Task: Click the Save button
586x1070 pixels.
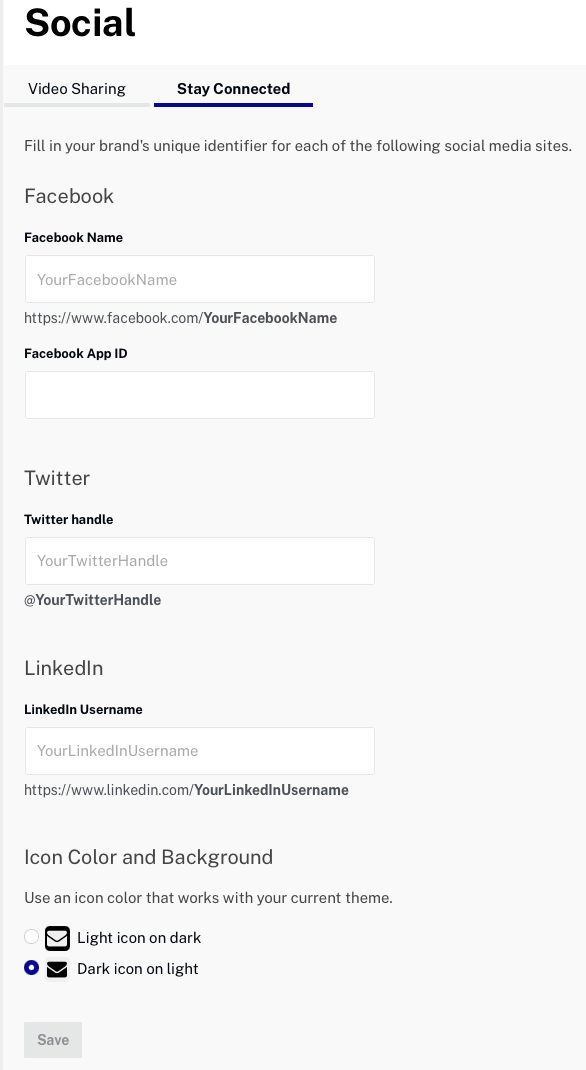Action: (53, 1040)
